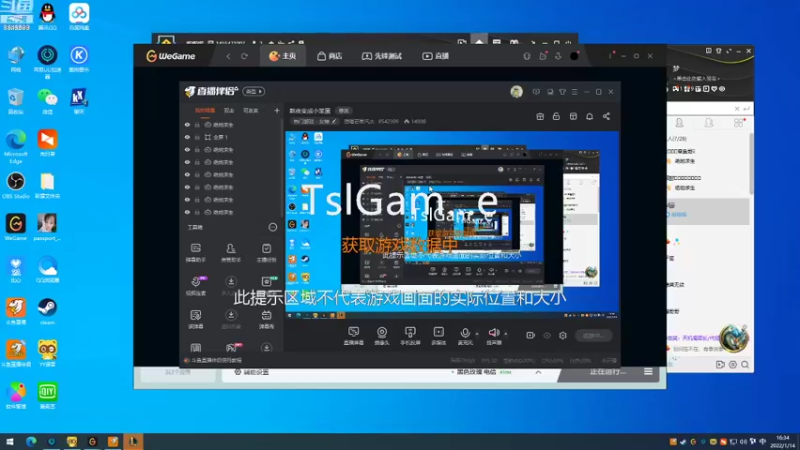This screenshot has width=800, height=450.
Task: Select the 全屏 1 source row
Action: pyautogui.click(x=232, y=137)
